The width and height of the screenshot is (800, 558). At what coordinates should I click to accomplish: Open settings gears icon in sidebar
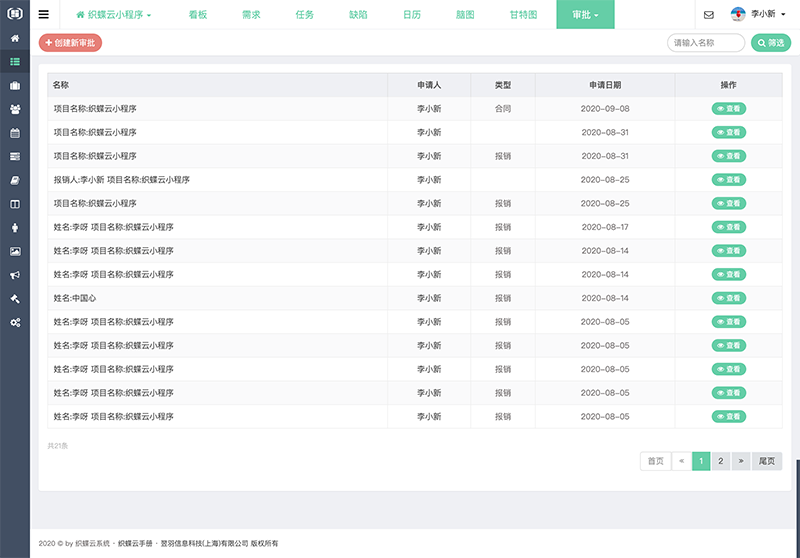pyautogui.click(x=14, y=322)
